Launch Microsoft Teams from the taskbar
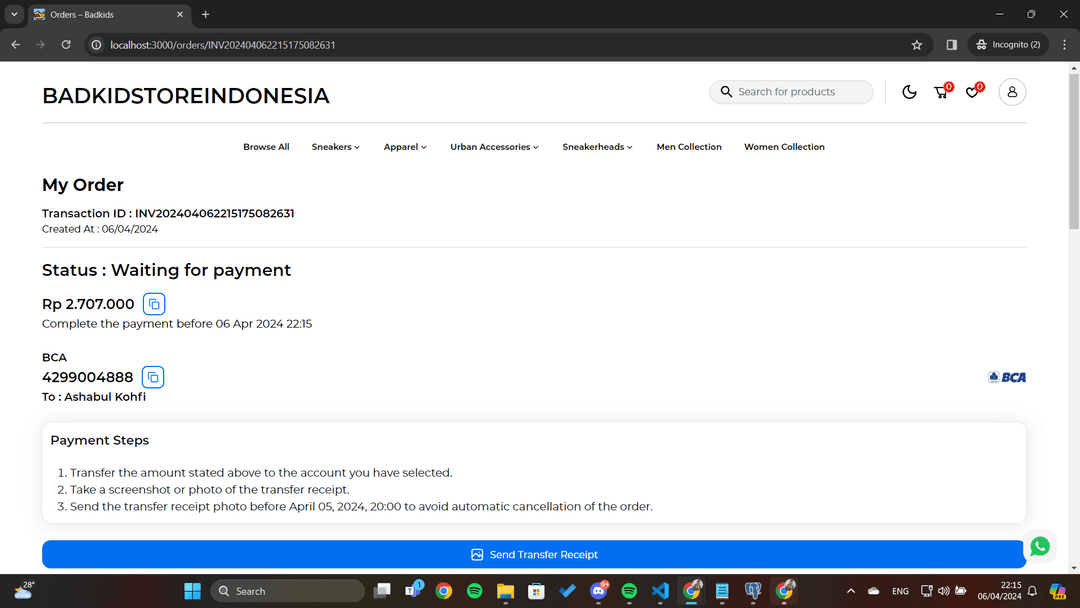This screenshot has height=608, width=1080. 413,591
